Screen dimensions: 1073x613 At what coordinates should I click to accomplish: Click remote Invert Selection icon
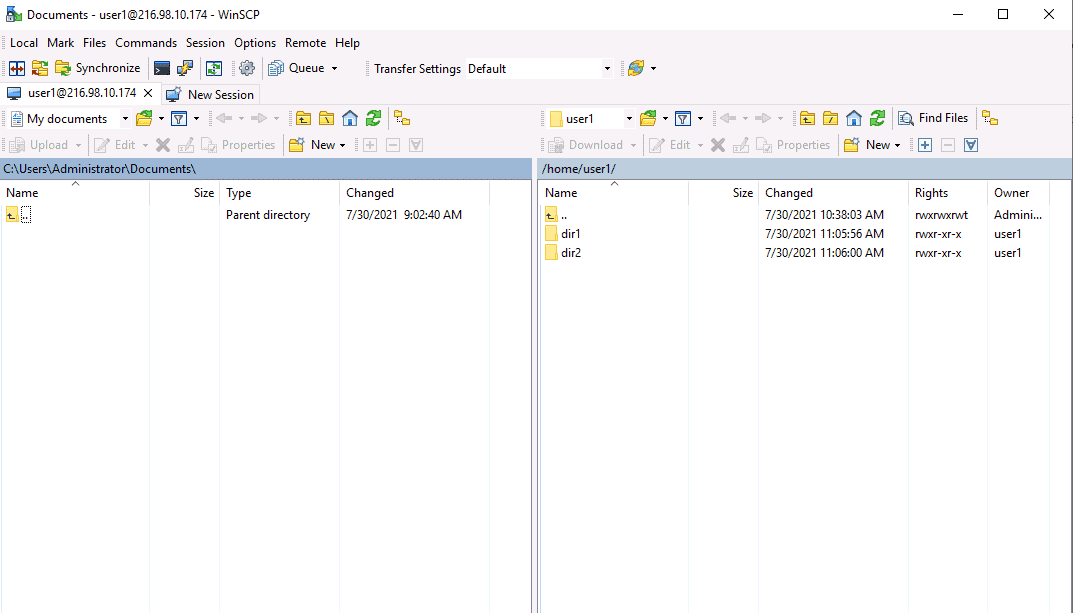pyautogui.click(x=971, y=145)
